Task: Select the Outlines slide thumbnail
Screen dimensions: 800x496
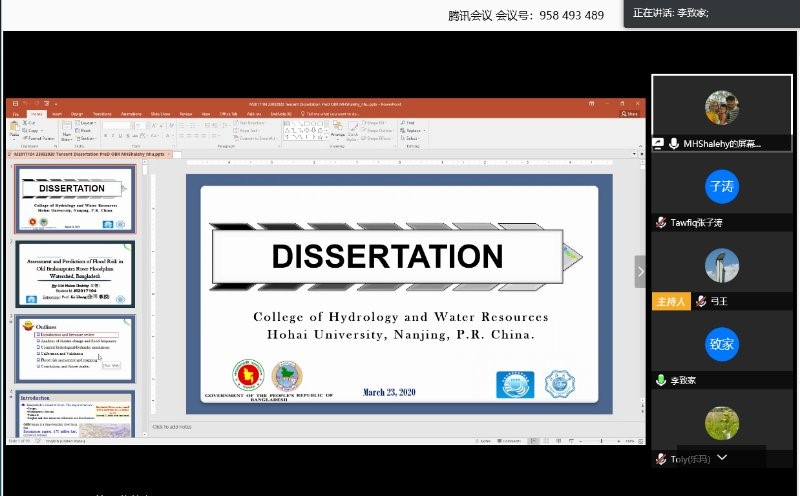Action: [74, 348]
